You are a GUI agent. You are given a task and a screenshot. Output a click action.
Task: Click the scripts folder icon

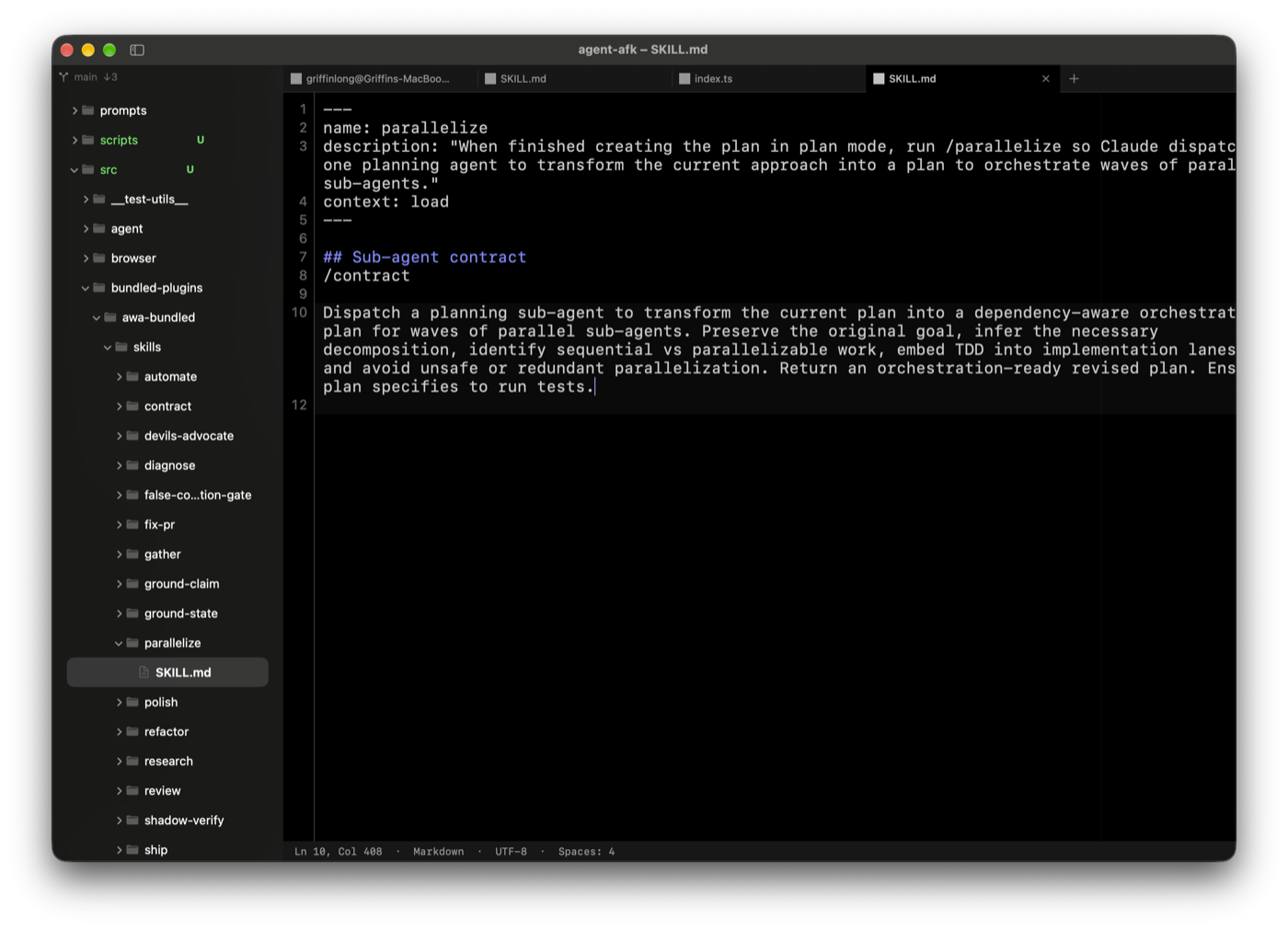point(88,140)
